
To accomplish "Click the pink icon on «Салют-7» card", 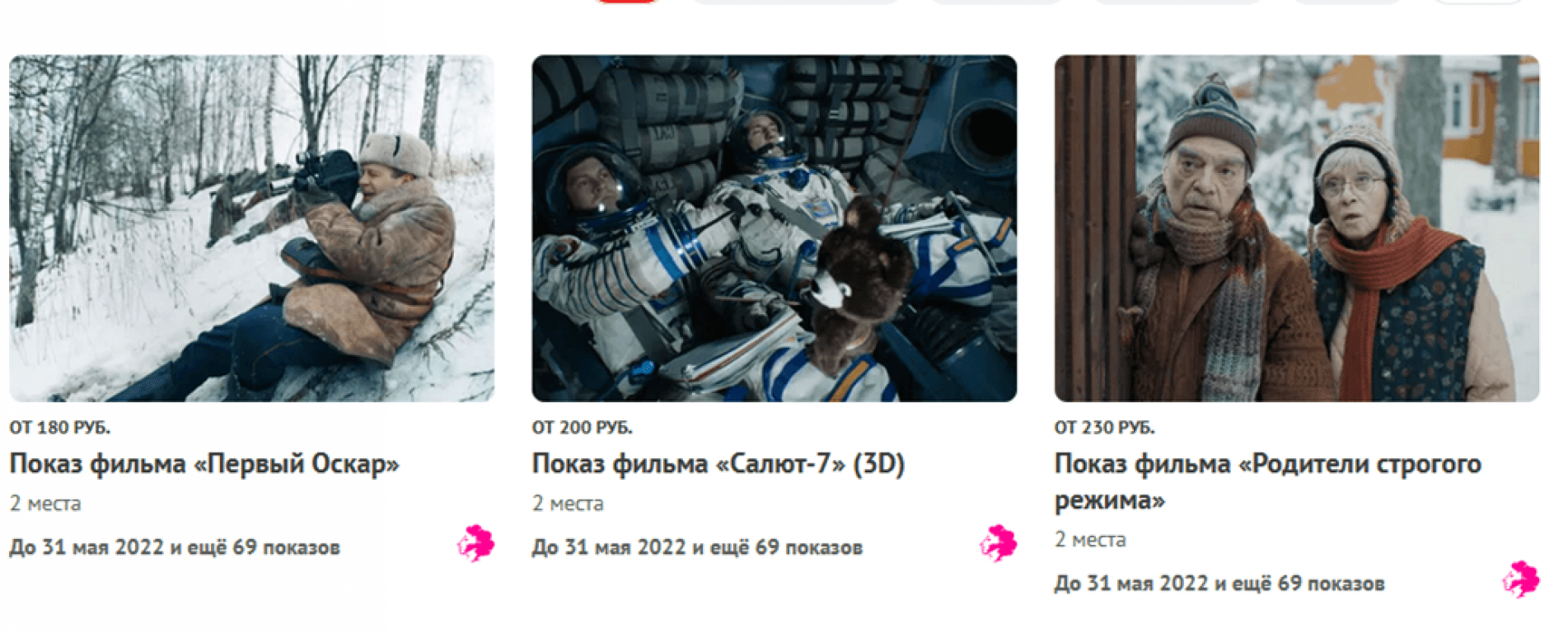I will [999, 544].
